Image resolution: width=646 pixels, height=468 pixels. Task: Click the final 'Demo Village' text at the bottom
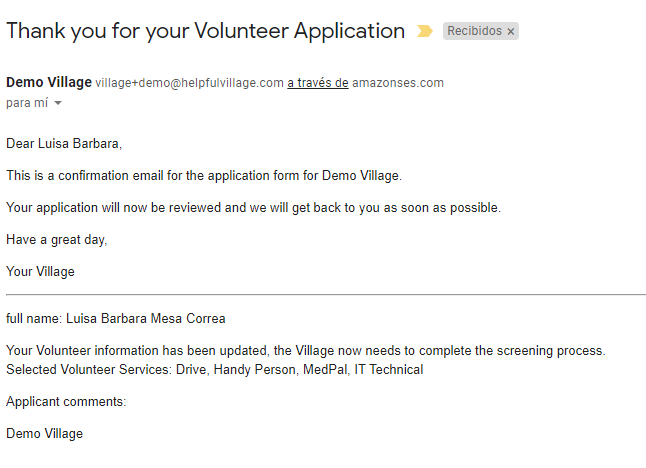(x=44, y=434)
